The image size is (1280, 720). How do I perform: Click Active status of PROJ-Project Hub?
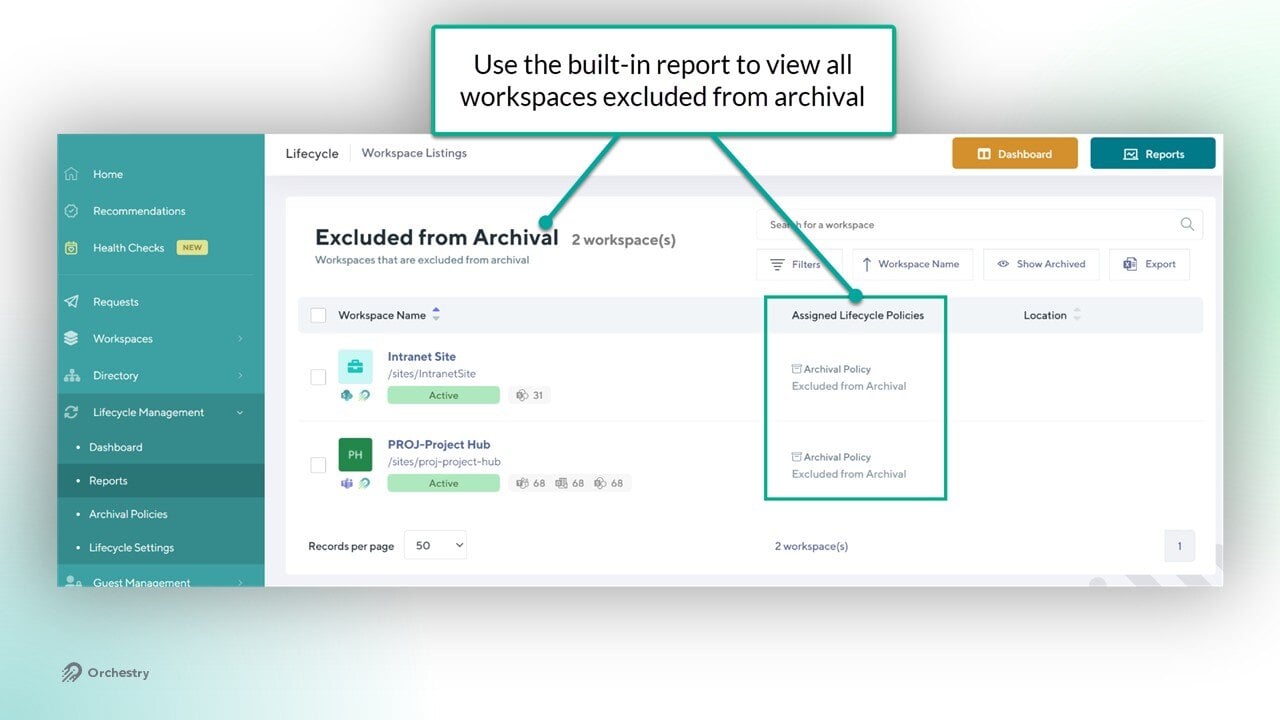(x=443, y=483)
